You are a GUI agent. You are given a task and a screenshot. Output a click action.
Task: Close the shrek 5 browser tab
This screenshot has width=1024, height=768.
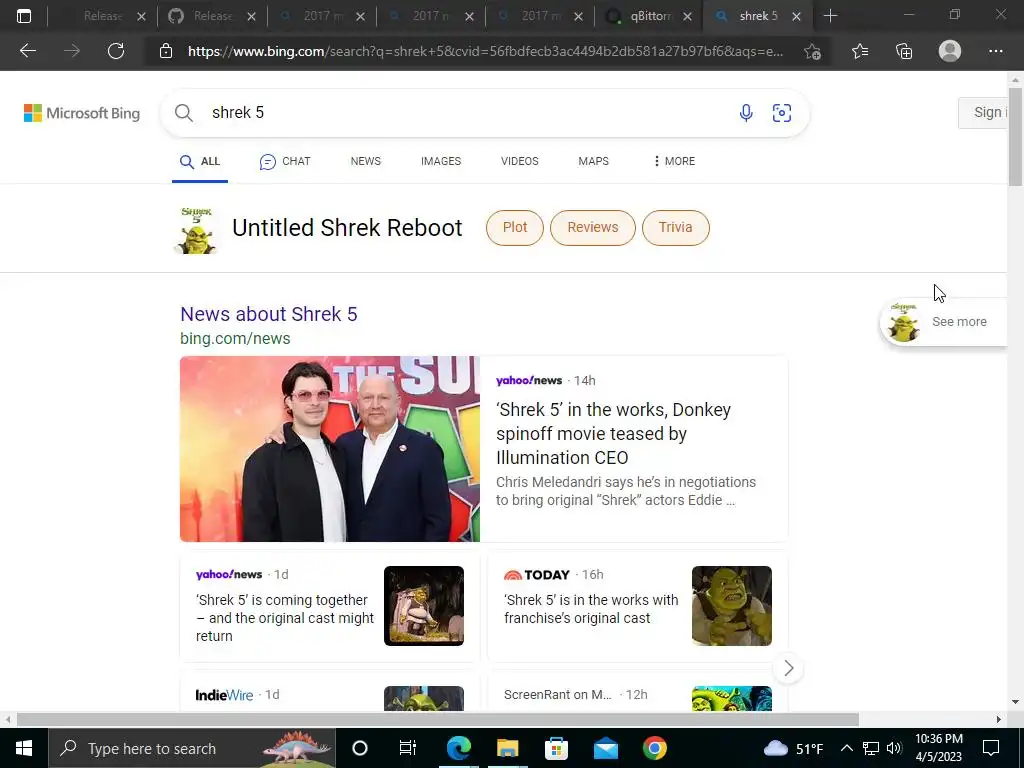click(x=796, y=17)
